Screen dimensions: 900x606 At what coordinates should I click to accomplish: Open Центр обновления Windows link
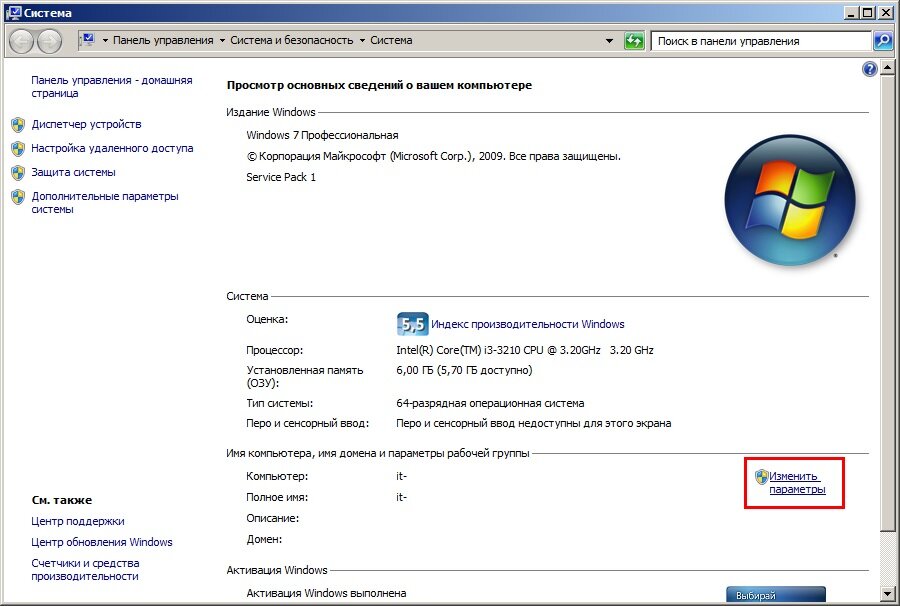(102, 542)
